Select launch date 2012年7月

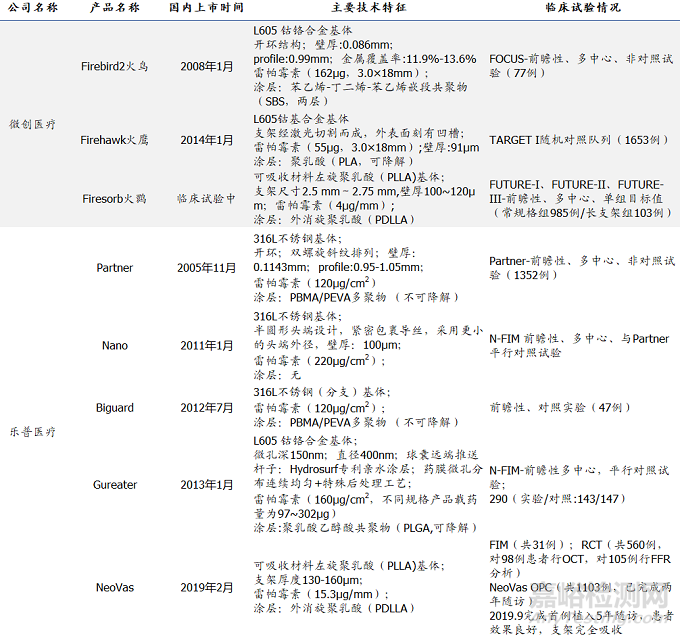206,408
